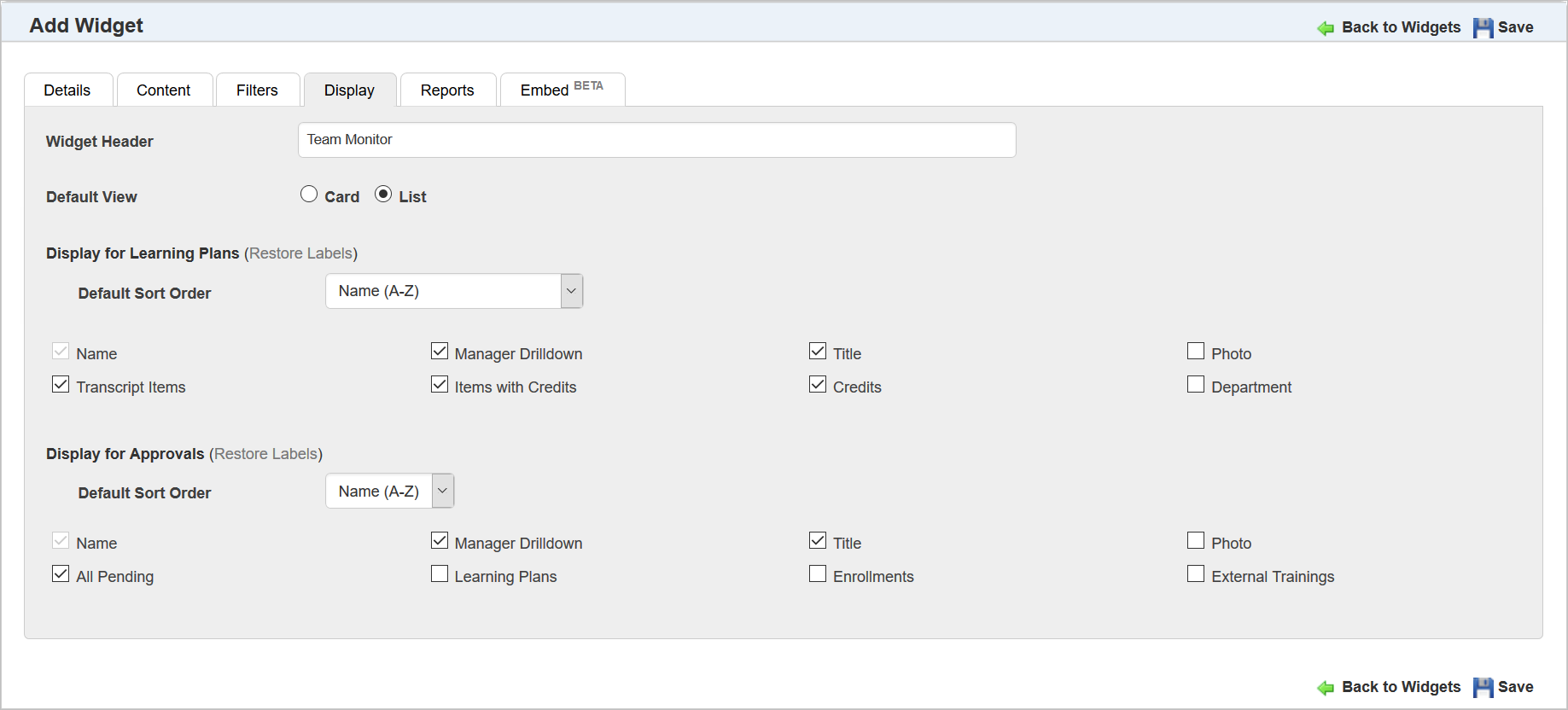Switch to the Filters tab
1568x710 pixels.
[257, 90]
